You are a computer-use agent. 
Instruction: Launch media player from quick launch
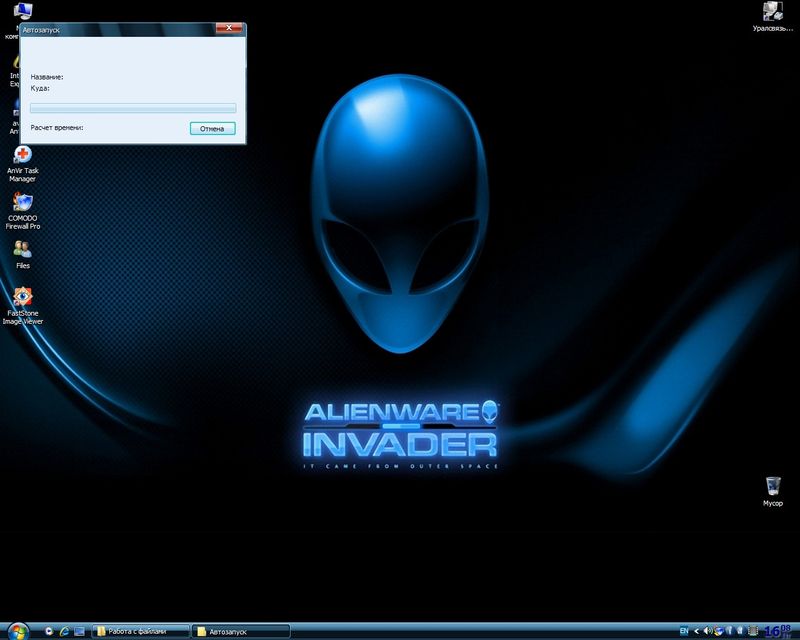pyautogui.click(x=49, y=632)
